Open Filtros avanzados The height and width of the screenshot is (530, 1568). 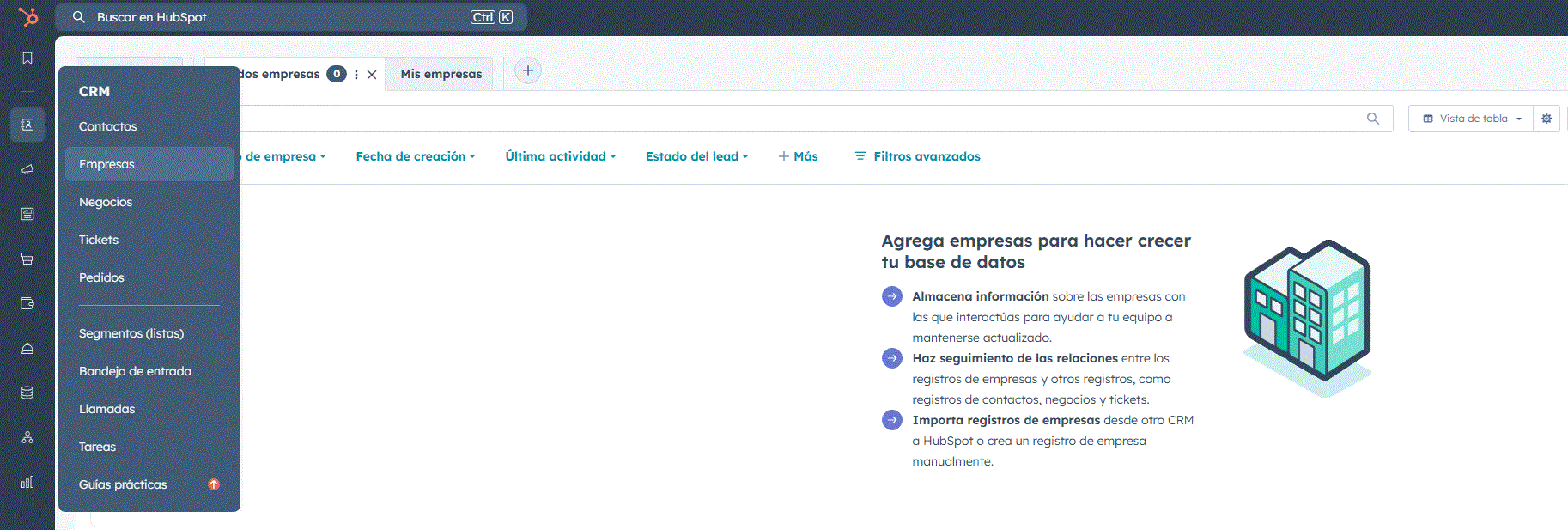(x=917, y=156)
